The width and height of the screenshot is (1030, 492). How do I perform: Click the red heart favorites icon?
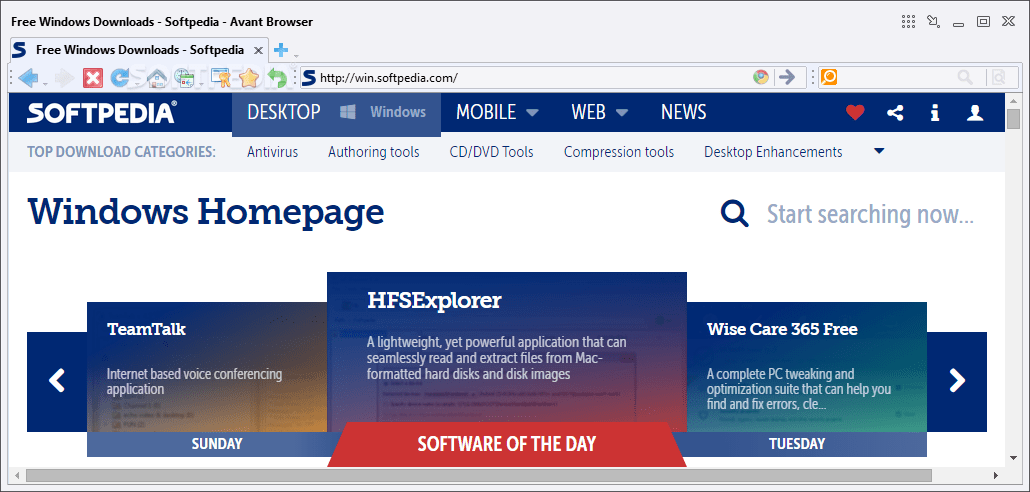(855, 113)
